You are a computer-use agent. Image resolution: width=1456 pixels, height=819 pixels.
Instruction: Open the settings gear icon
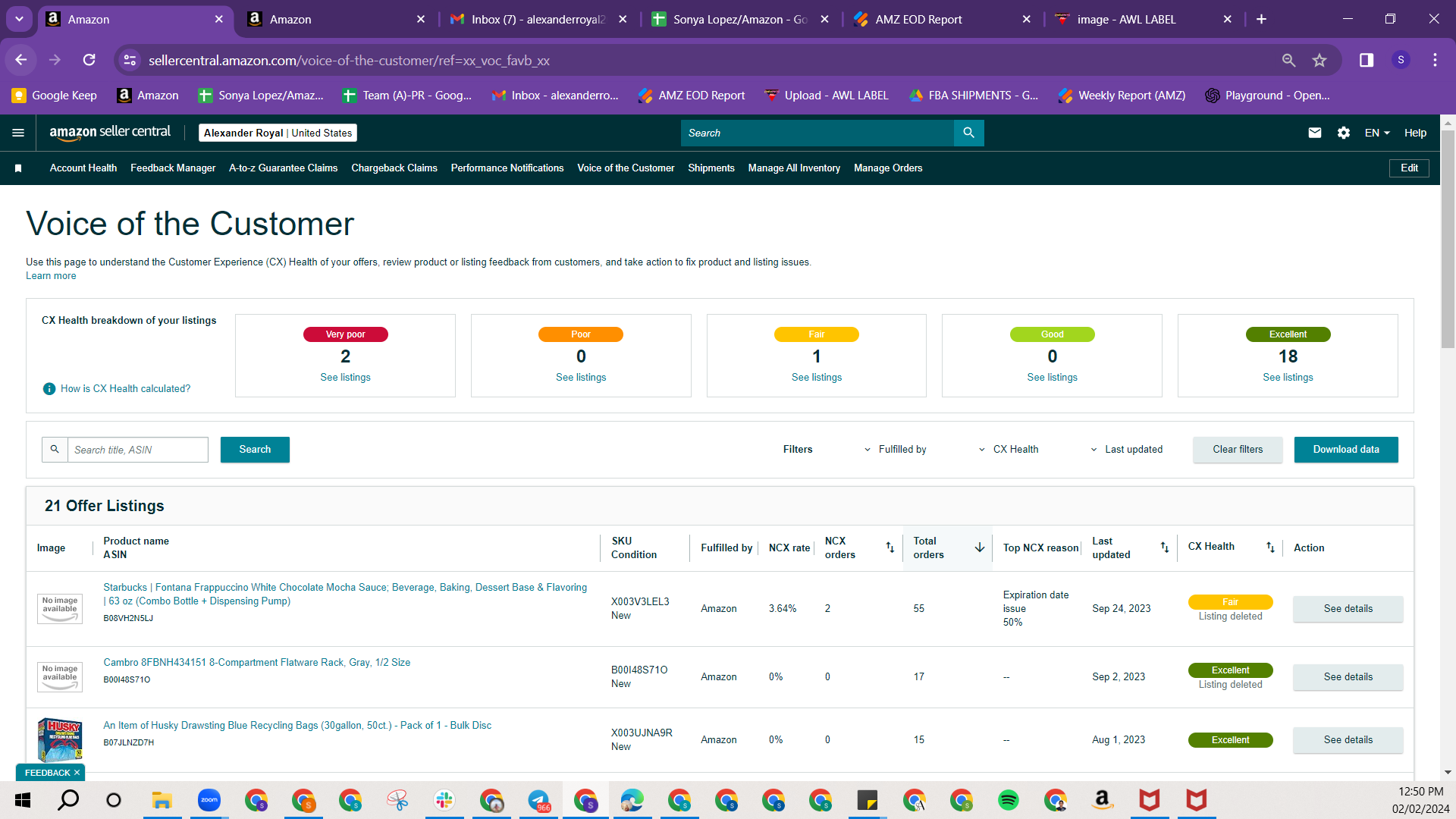pyautogui.click(x=1344, y=133)
